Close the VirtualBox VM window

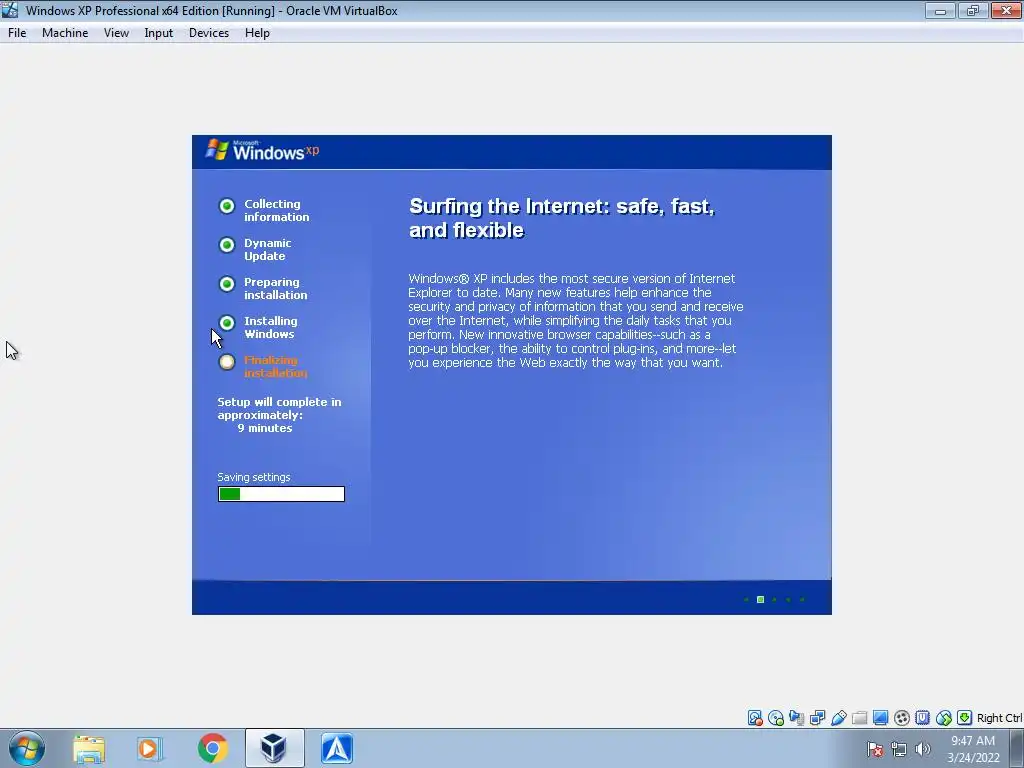click(1006, 10)
